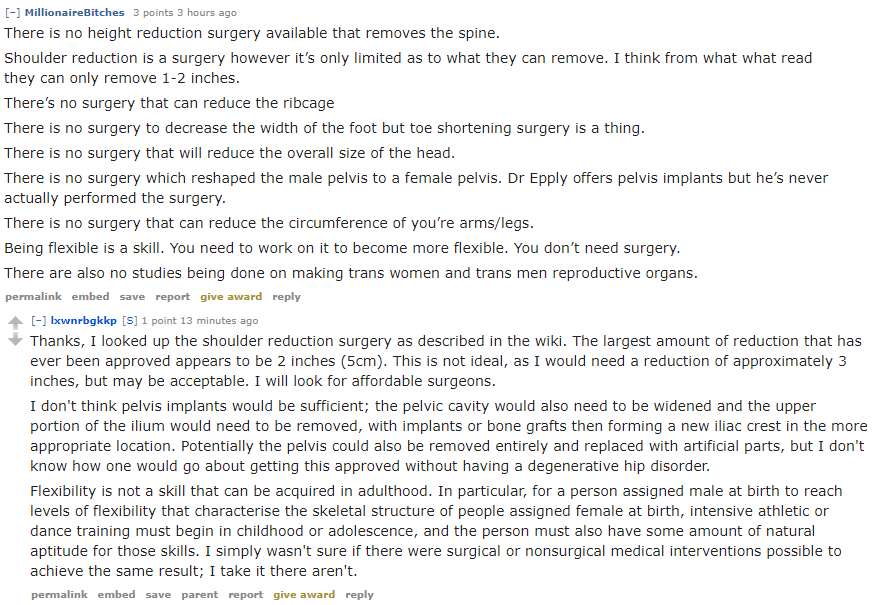The image size is (873, 605).
Task: Open permalink of MillionaireBitches comment
Action: tap(33, 297)
